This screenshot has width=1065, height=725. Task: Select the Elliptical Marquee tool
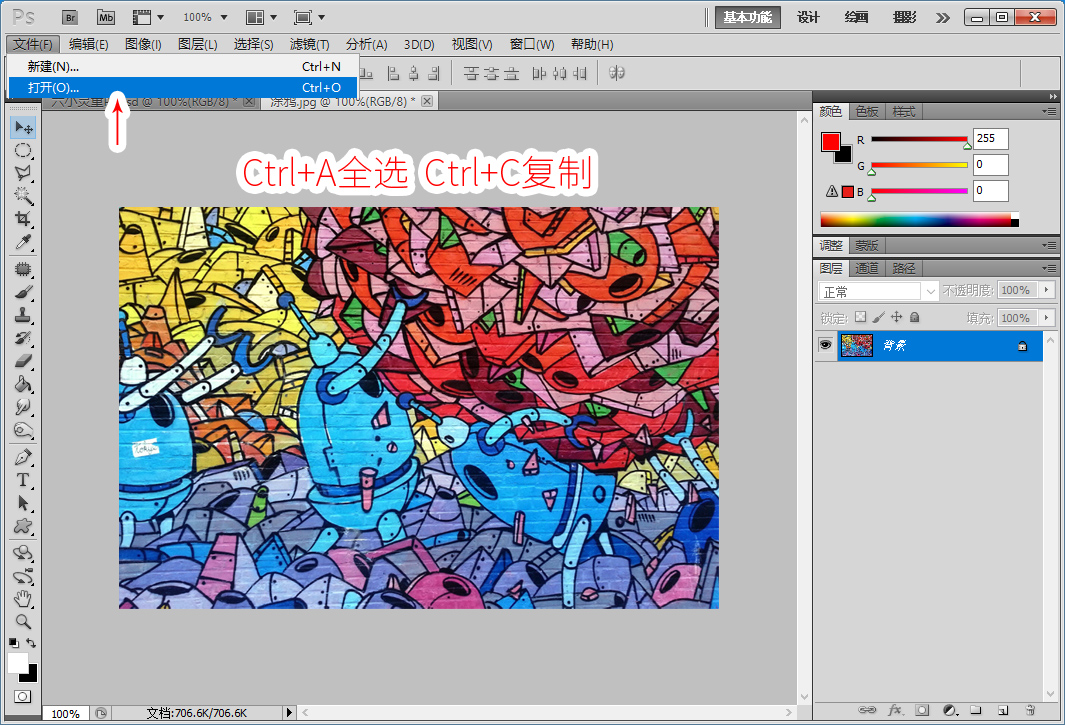click(x=23, y=150)
